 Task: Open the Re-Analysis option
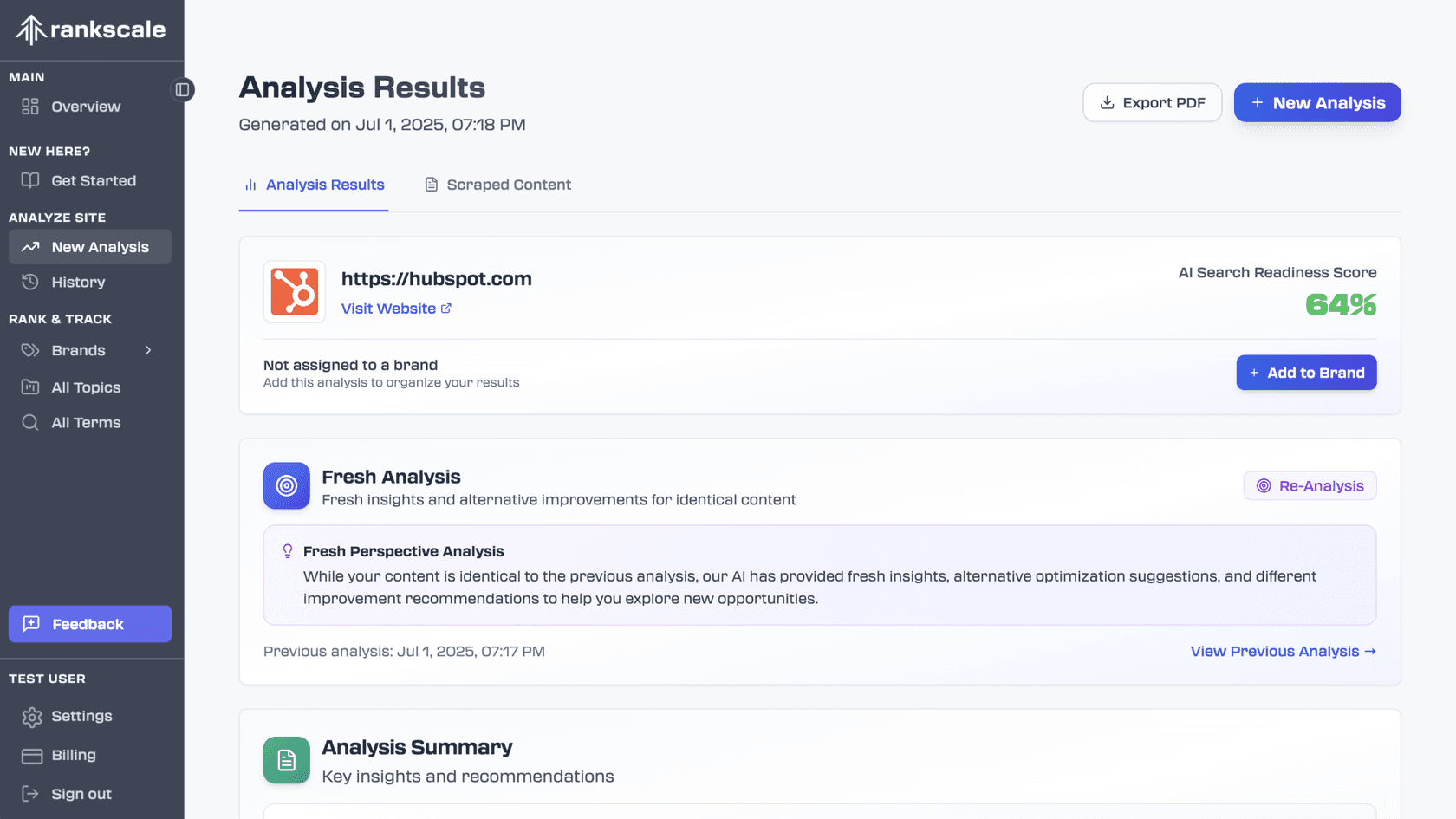click(x=1309, y=485)
